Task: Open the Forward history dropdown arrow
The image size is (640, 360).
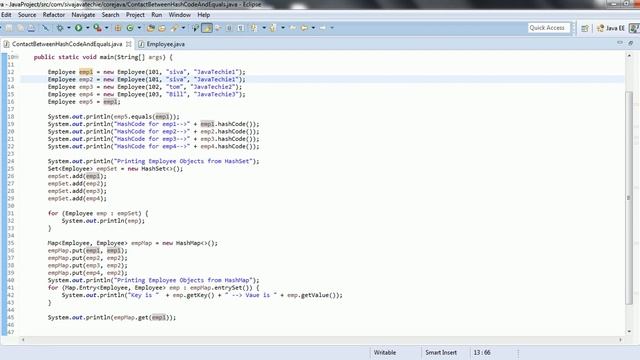Action: pyautogui.click(x=332, y=28)
